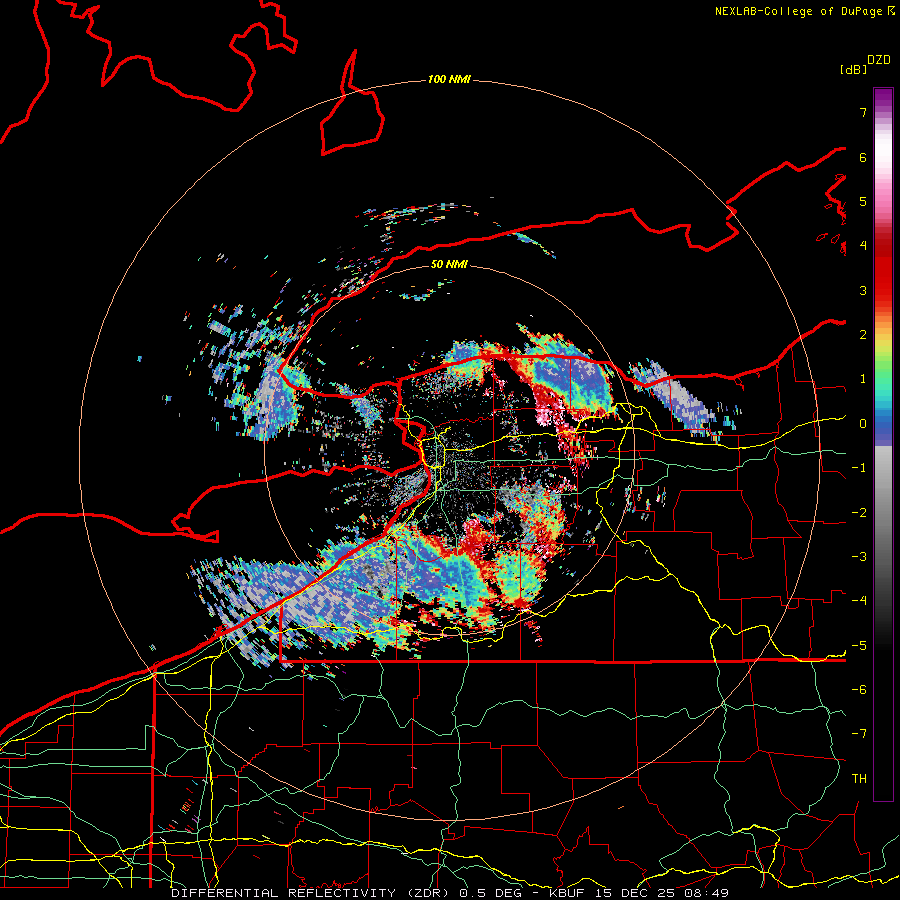This screenshot has width=900, height=900.
Task: Click the (ZDR) text in the caption
Action: (428, 893)
